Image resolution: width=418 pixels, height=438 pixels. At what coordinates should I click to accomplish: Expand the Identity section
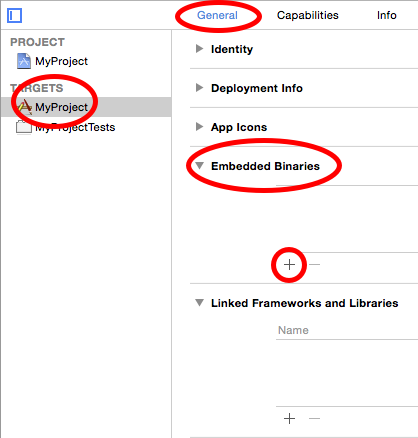[x=199, y=49]
